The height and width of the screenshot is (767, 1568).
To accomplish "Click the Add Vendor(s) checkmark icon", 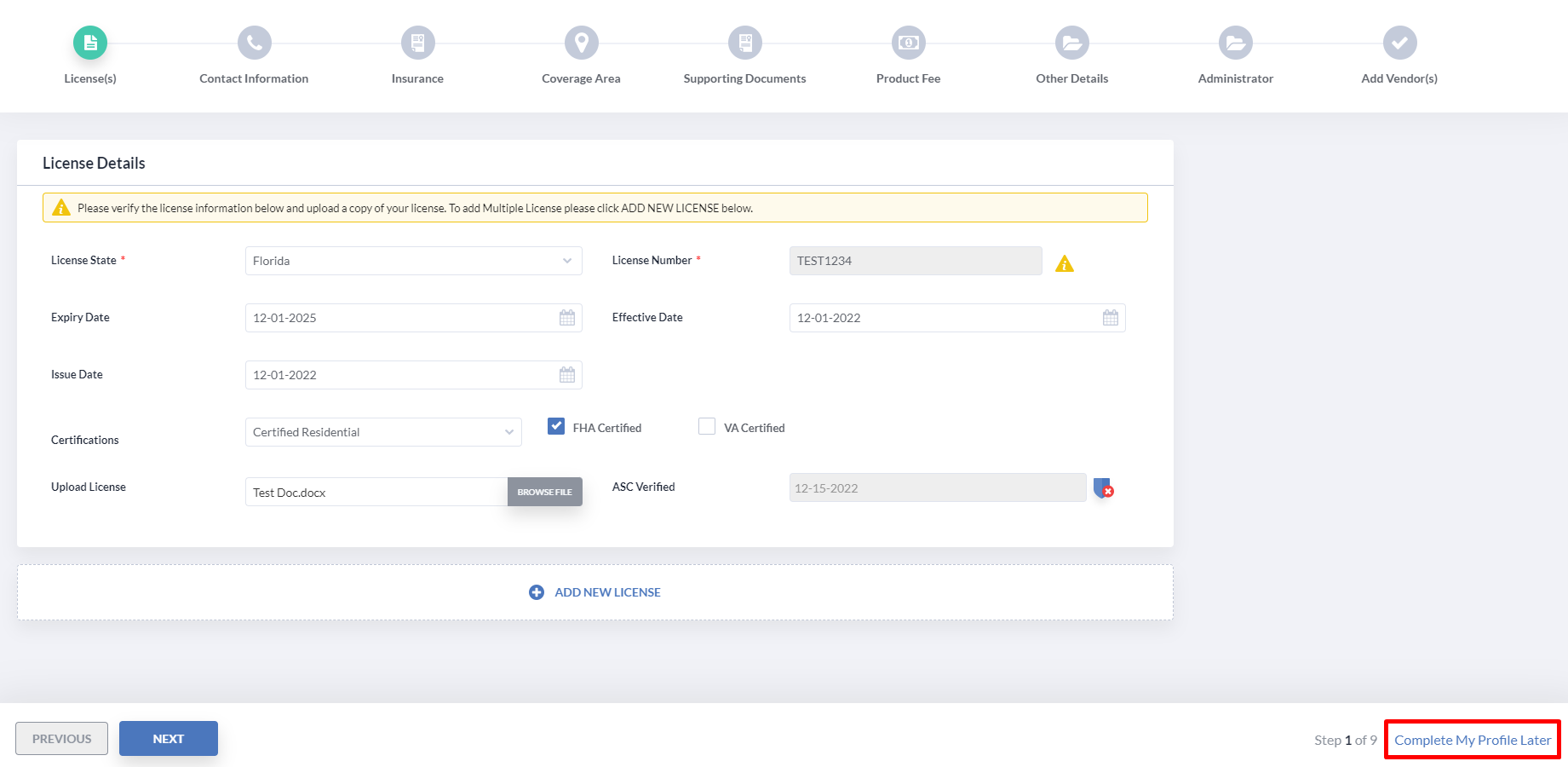I will (x=1399, y=42).
